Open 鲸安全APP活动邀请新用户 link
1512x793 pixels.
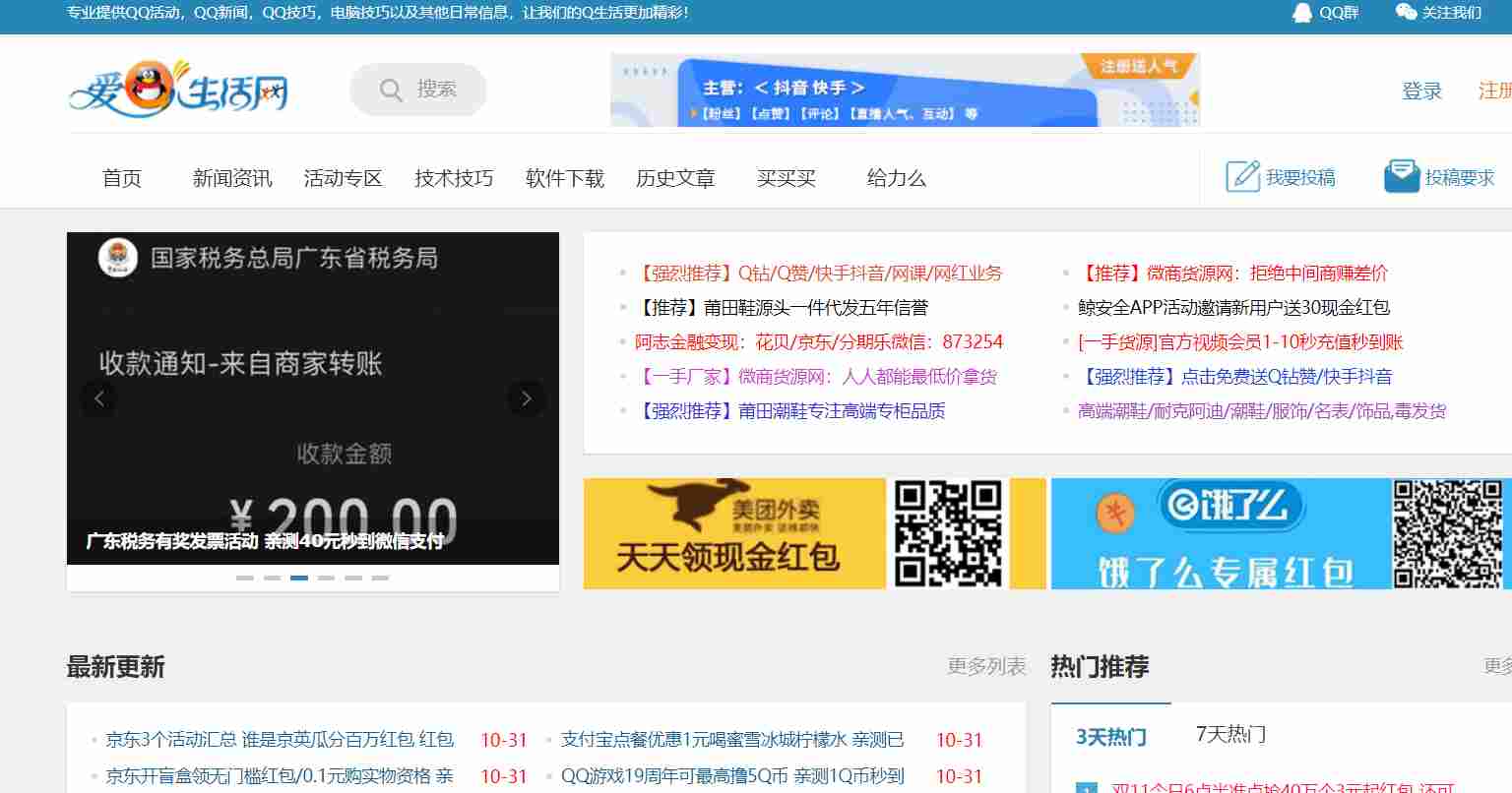pos(1233,308)
